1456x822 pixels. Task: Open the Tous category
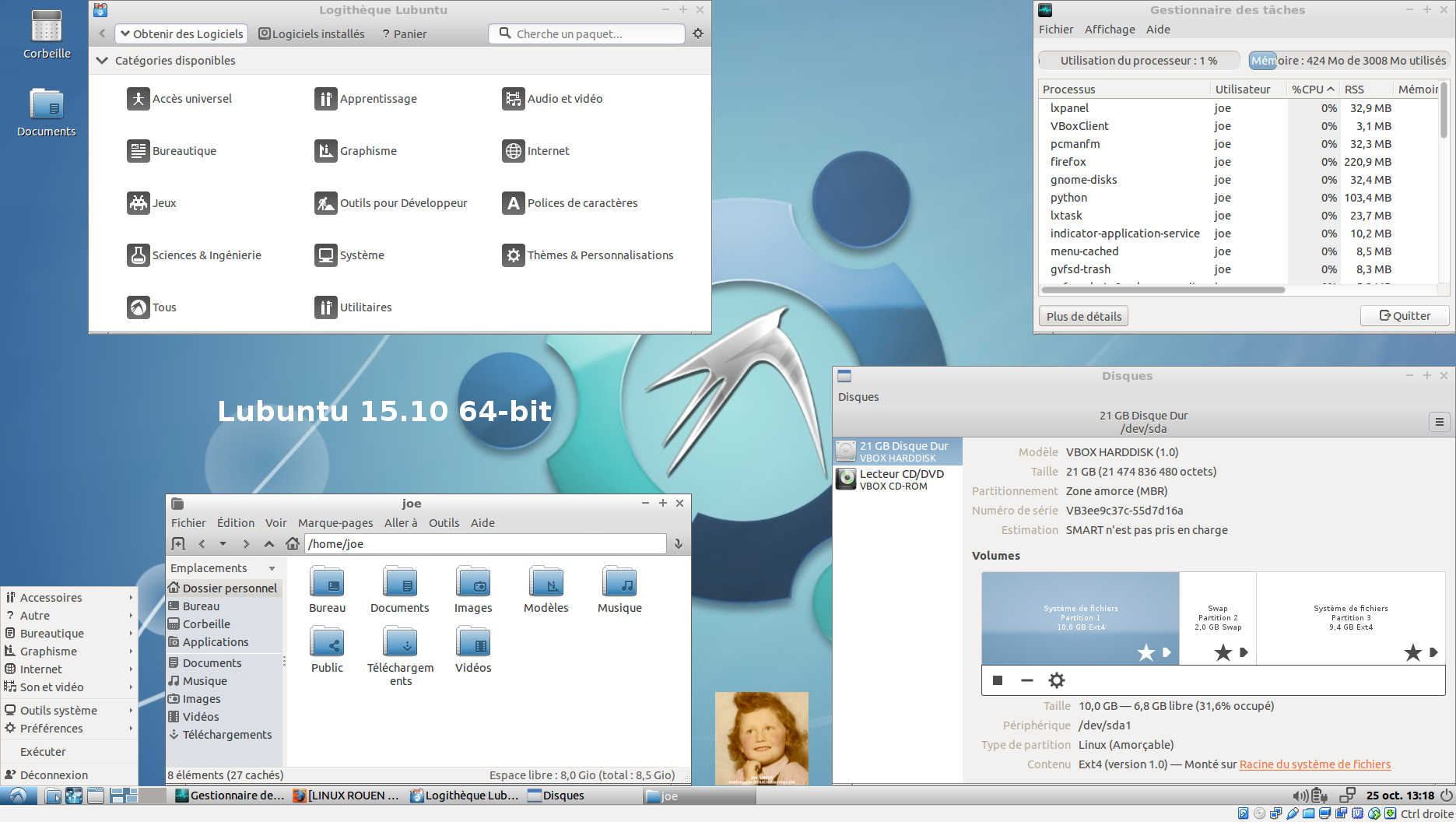152,307
